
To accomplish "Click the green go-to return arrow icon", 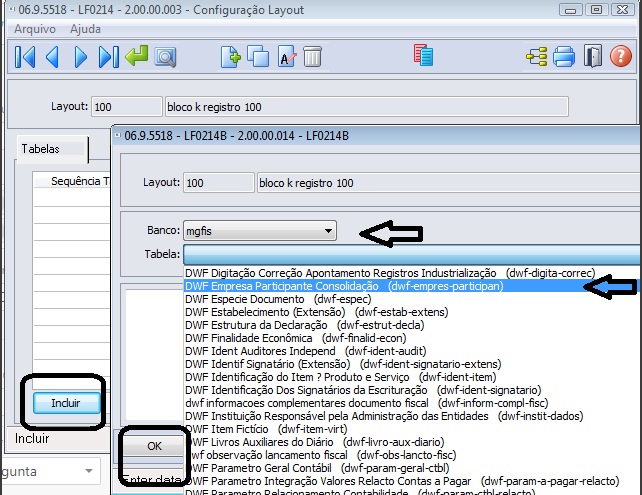I will 137,55.
